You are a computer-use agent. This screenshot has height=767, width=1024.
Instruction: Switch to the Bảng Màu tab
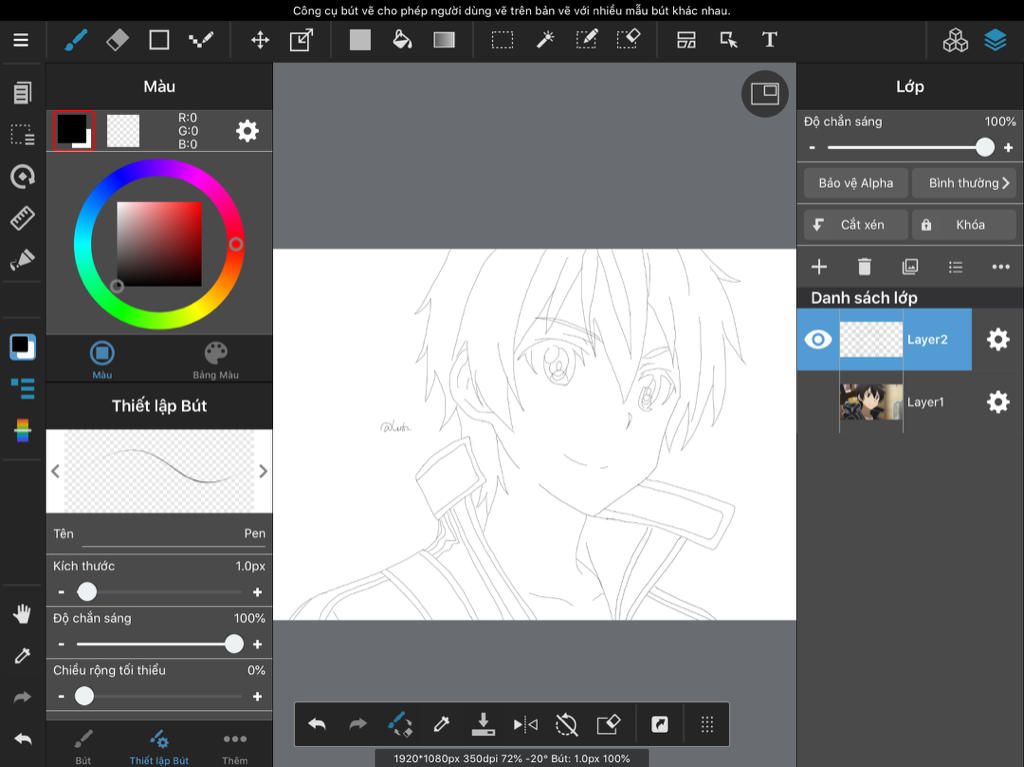point(216,360)
